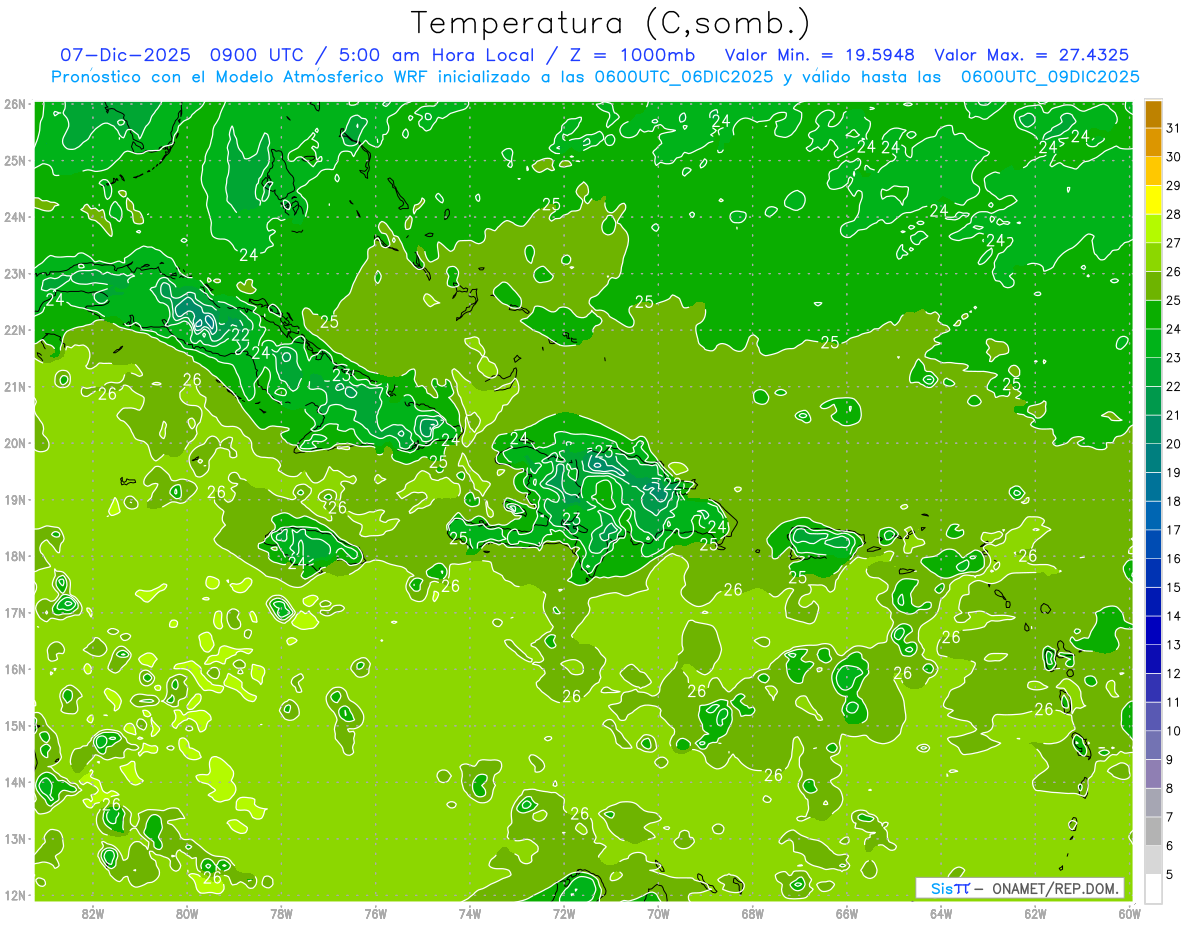Click the 82W longitude axis label
The height and width of the screenshot is (927, 1200).
click(93, 913)
